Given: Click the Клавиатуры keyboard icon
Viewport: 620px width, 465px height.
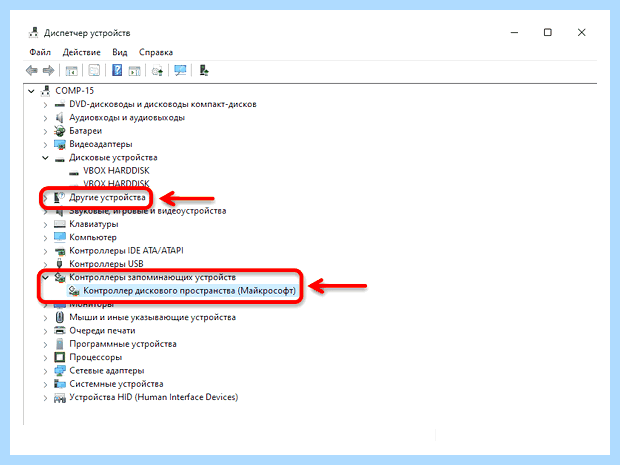Looking at the screenshot, I should [60, 224].
